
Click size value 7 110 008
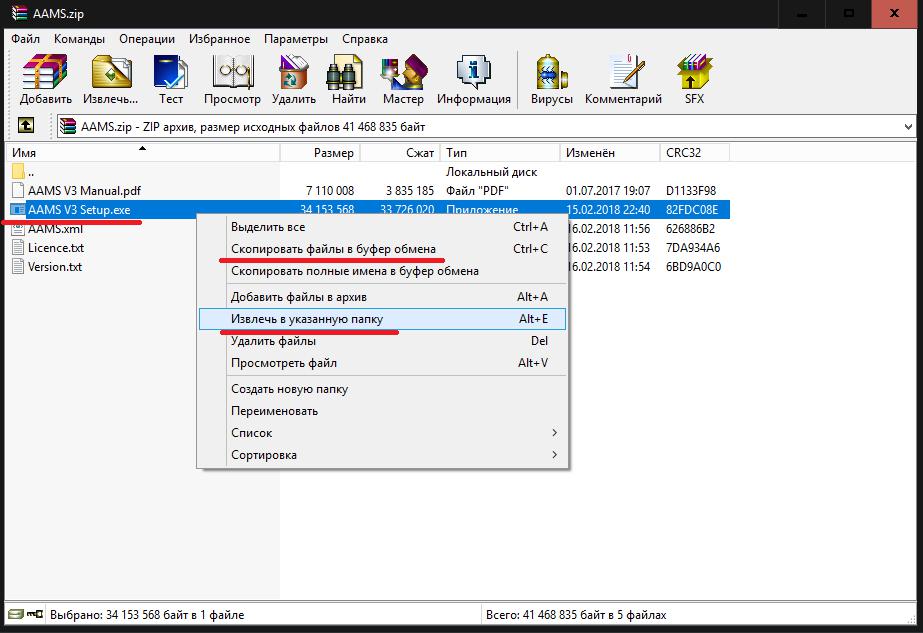tap(330, 191)
